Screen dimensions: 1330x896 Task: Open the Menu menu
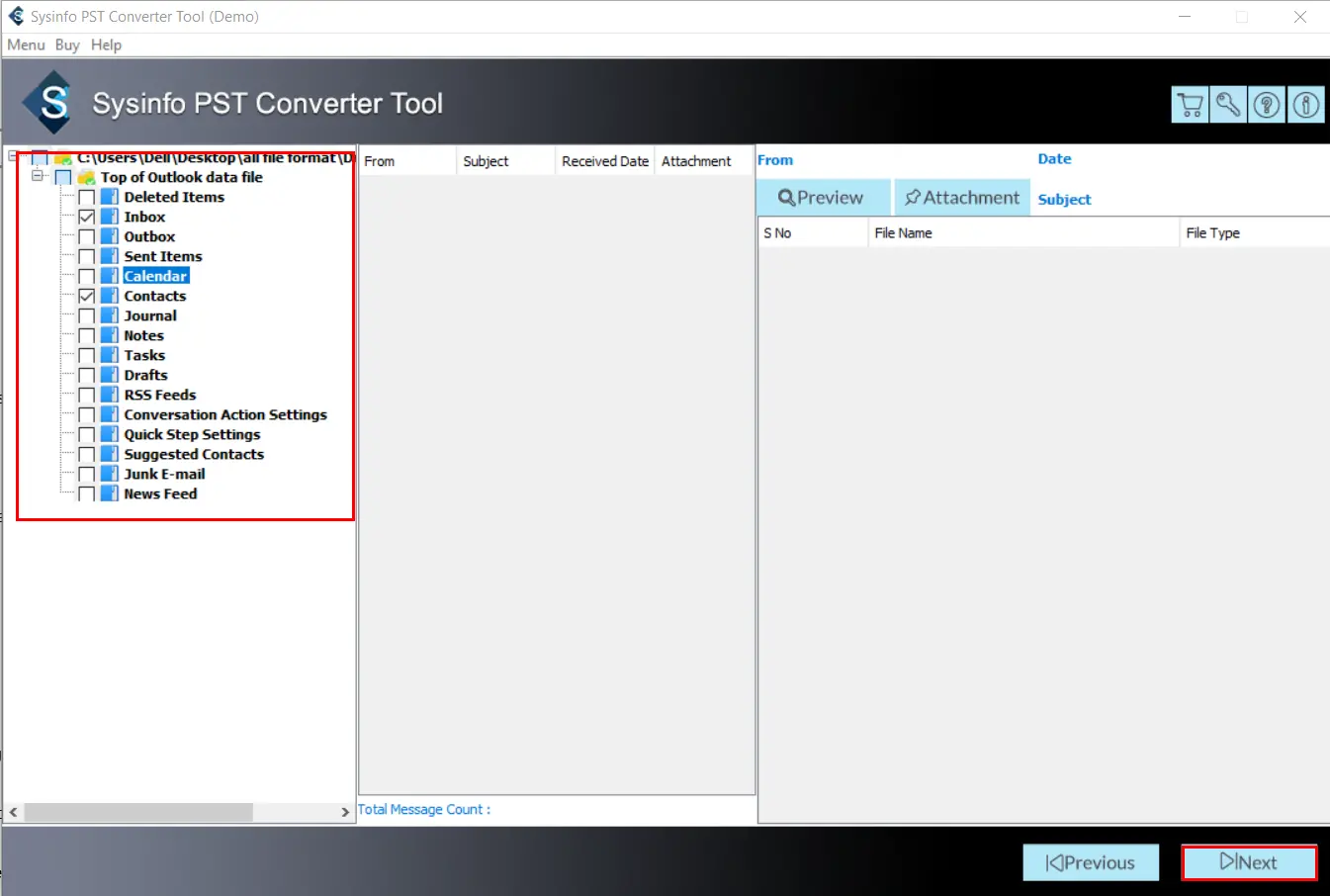tap(26, 45)
